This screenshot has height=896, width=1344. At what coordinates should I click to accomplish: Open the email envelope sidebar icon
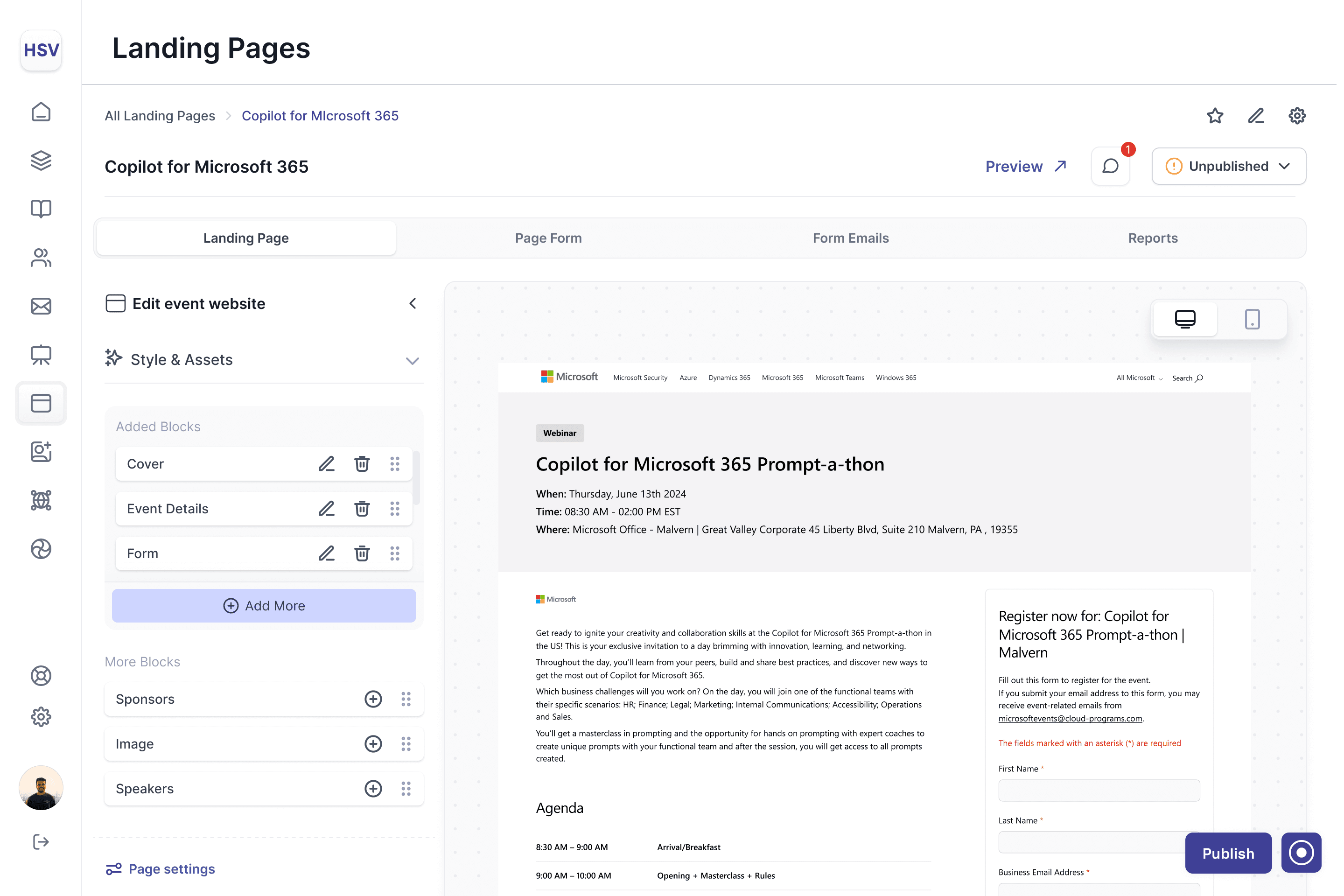(41, 306)
